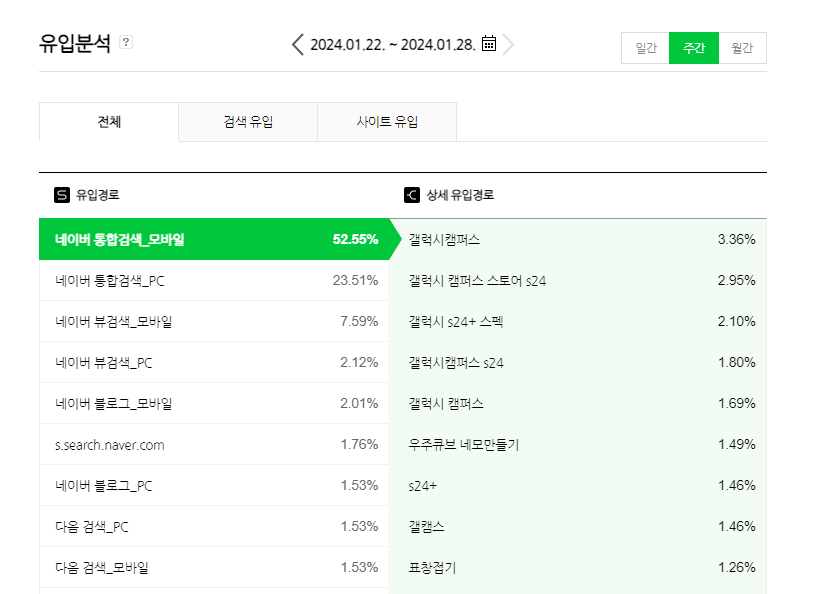815x594 pixels.
Task: Select the 네이버 뷰검색_모바일 row
Action: coord(214,321)
